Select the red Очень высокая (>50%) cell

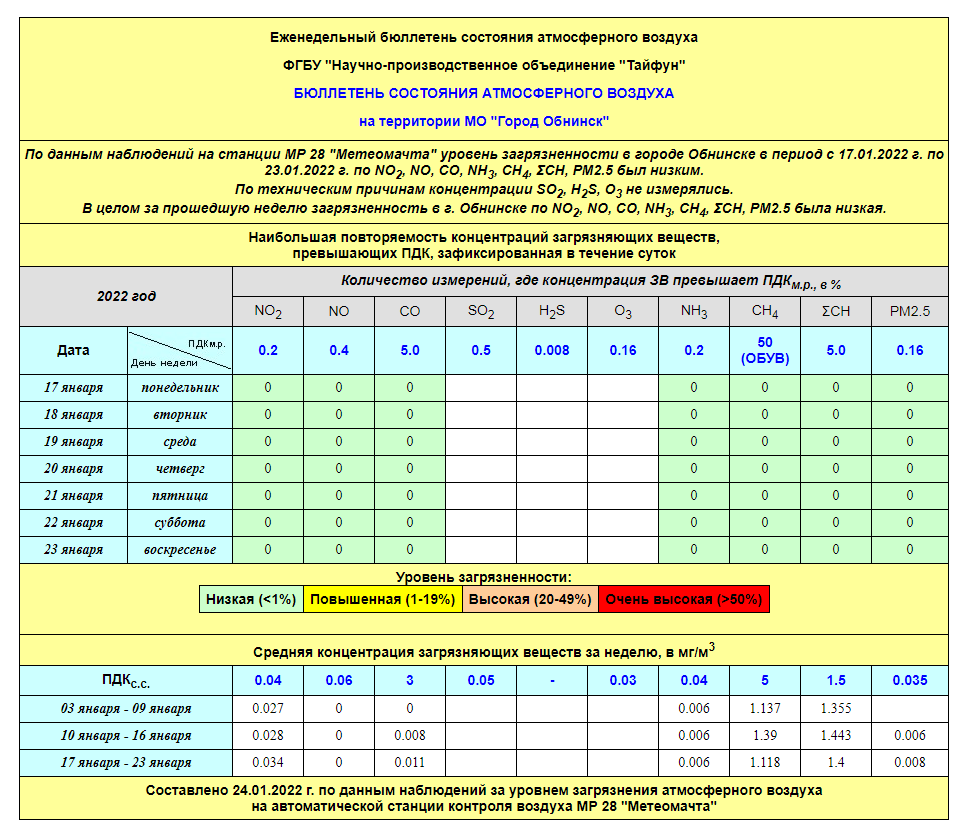click(684, 600)
